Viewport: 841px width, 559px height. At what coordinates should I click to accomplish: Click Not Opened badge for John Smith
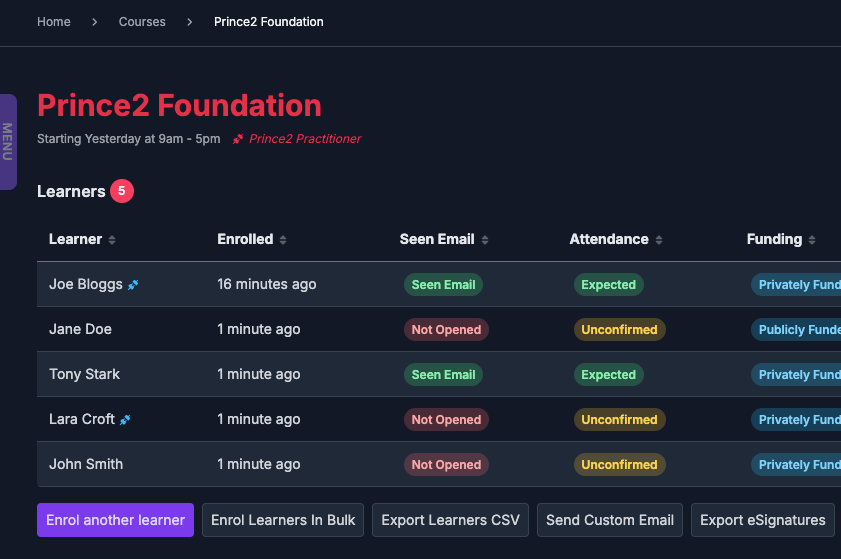click(x=446, y=465)
